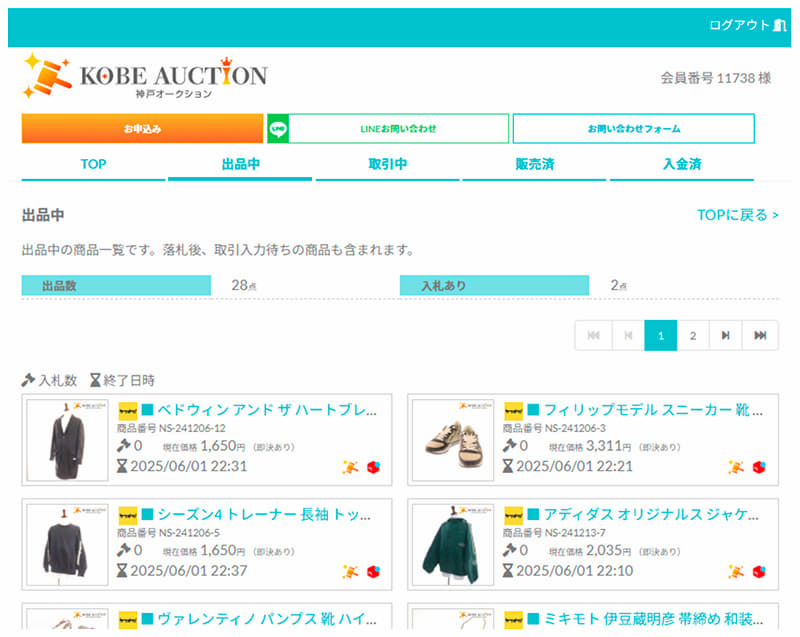Screen dimensions: 800x637
Task: Click the black sweatshirt thumbnail
Action: 67,545
